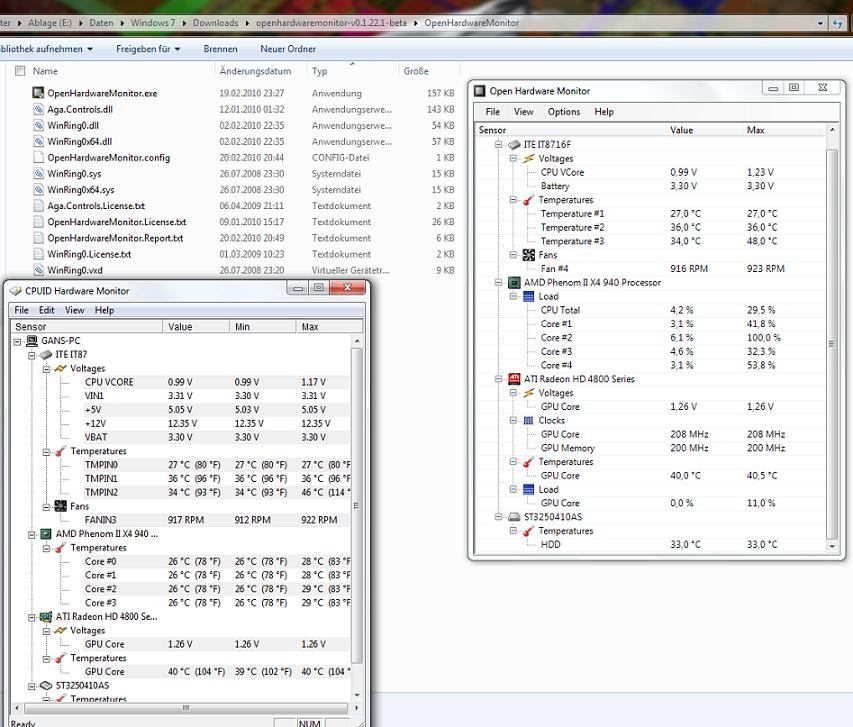Screen dimensions: 853x727
Task: Click the ITE IT8716F chip icon
Action: point(514,145)
